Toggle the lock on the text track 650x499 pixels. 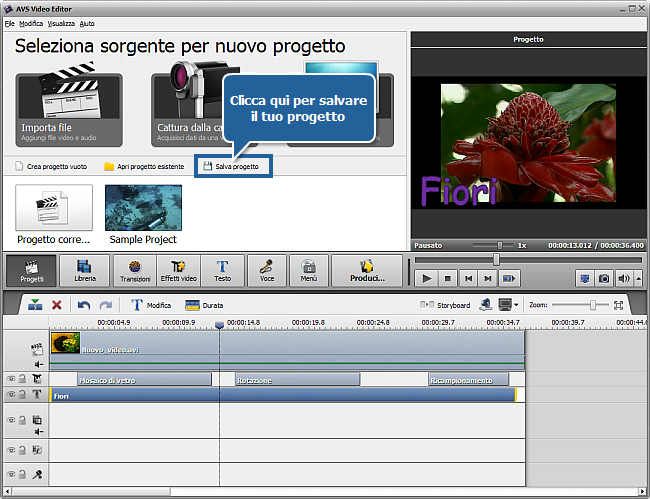[23, 395]
